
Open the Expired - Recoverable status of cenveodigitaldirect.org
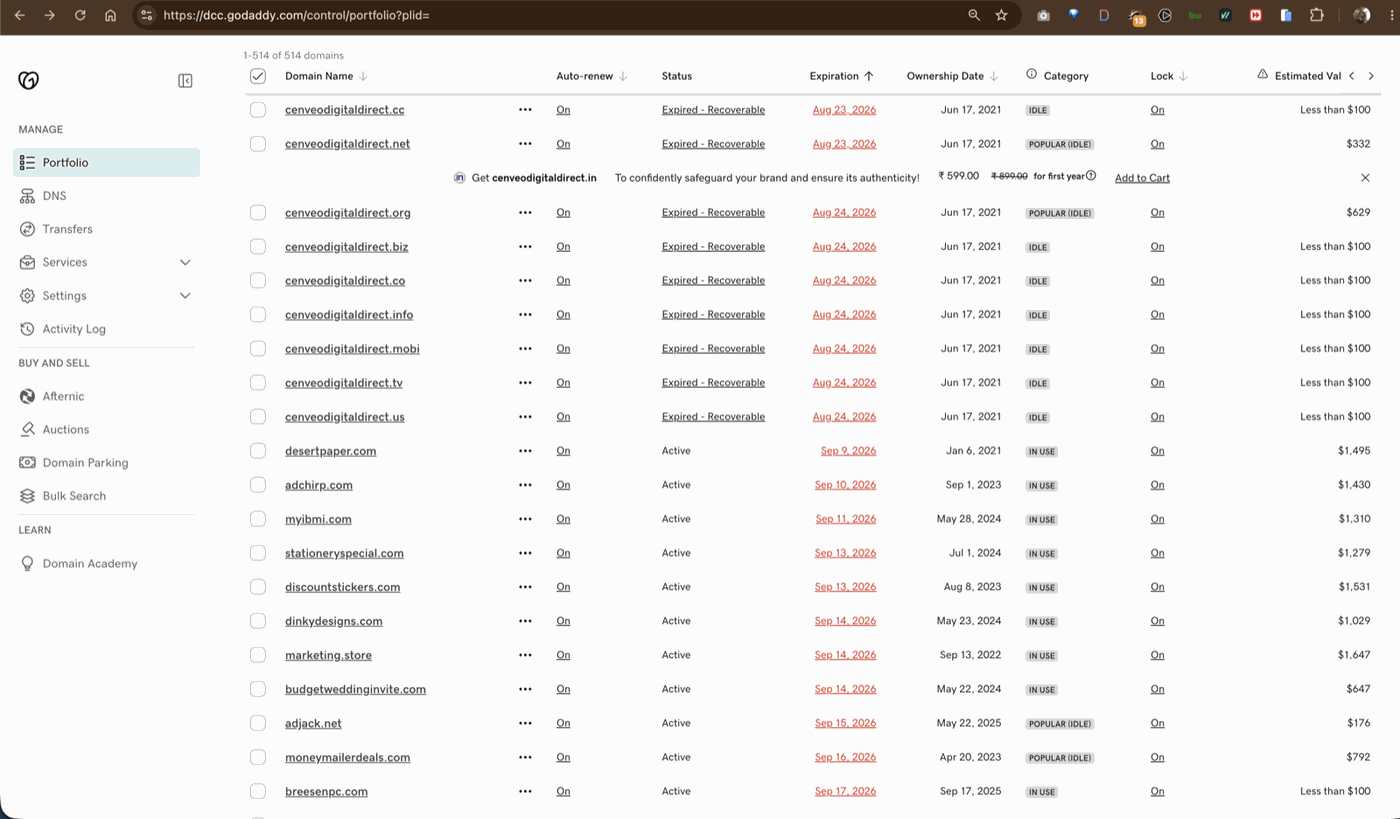tap(713, 213)
